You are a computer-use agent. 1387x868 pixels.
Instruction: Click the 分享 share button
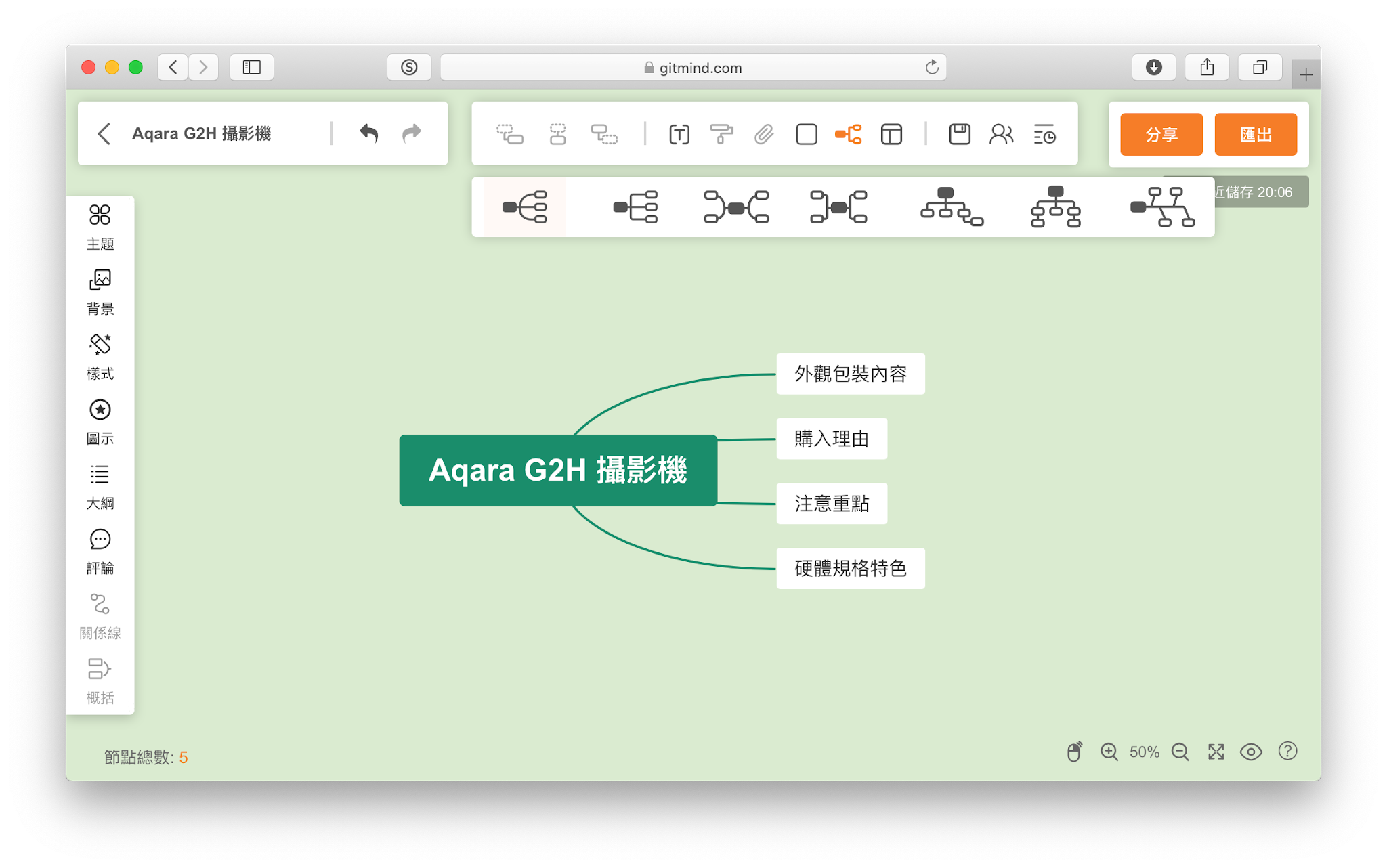click(1161, 135)
